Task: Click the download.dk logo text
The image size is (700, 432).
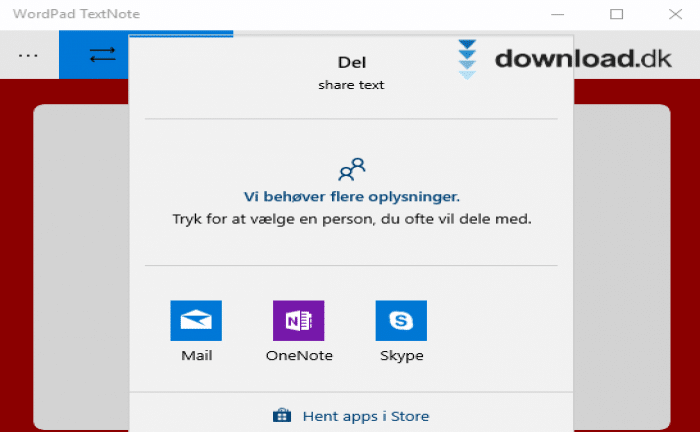Action: 583,59
